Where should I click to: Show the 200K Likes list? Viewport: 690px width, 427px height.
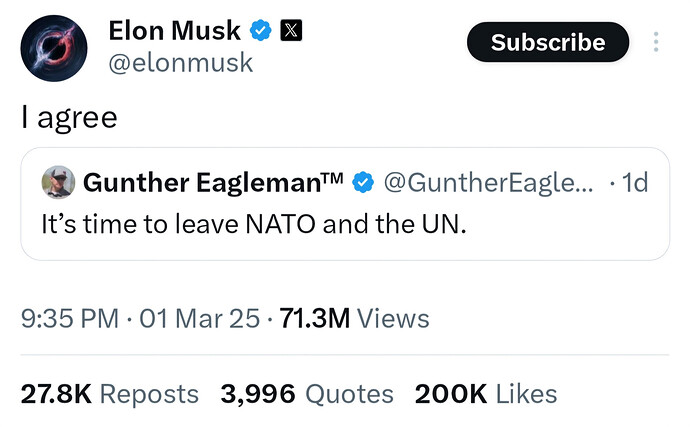(485, 394)
